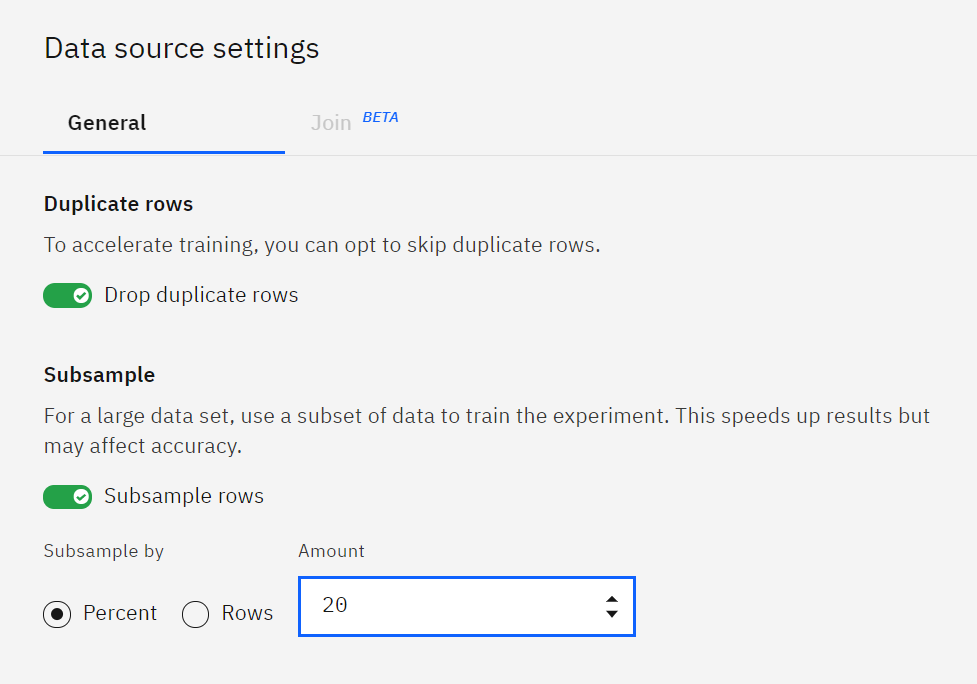Click the Subsample rows label text

[184, 496]
